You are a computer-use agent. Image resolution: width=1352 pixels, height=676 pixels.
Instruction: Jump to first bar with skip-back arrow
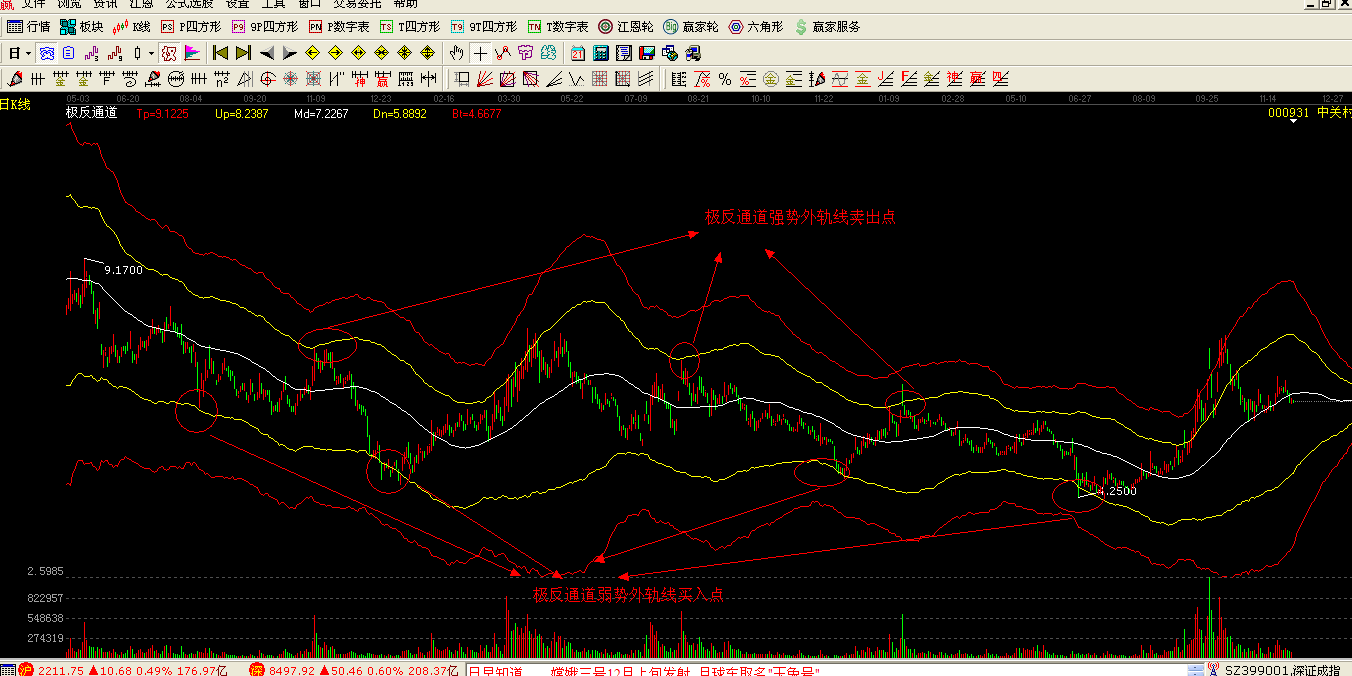(x=221, y=53)
